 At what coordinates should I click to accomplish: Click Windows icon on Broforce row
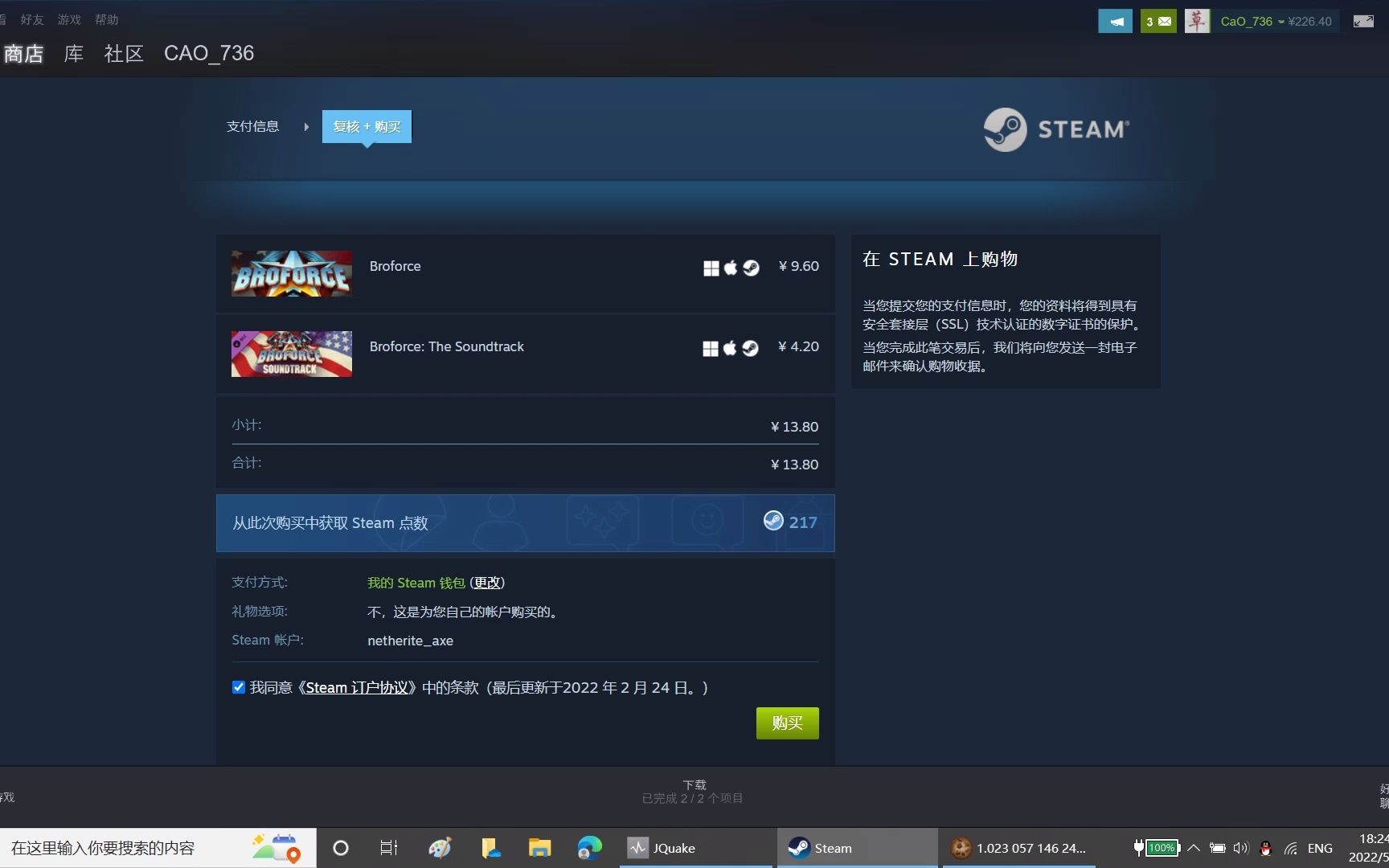point(711,268)
